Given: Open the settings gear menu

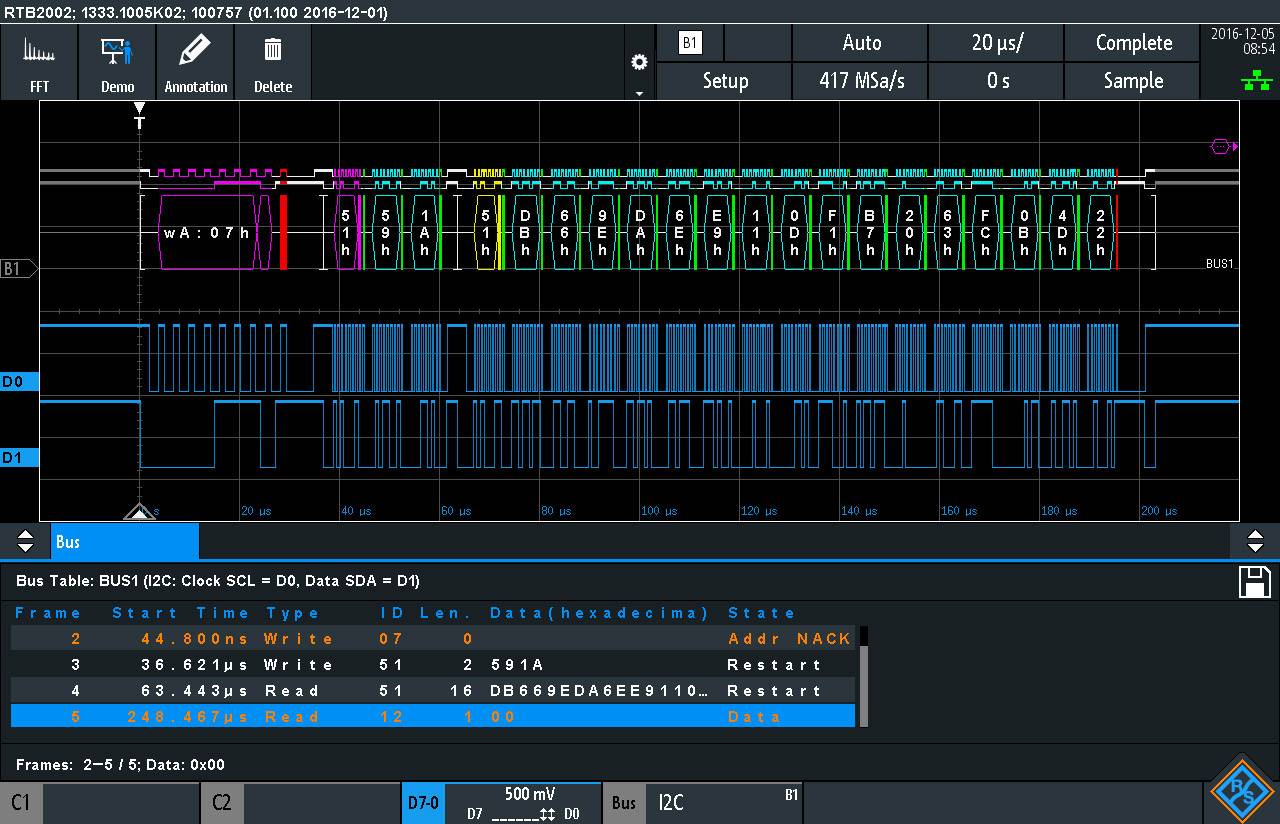Looking at the screenshot, I should point(639,60).
